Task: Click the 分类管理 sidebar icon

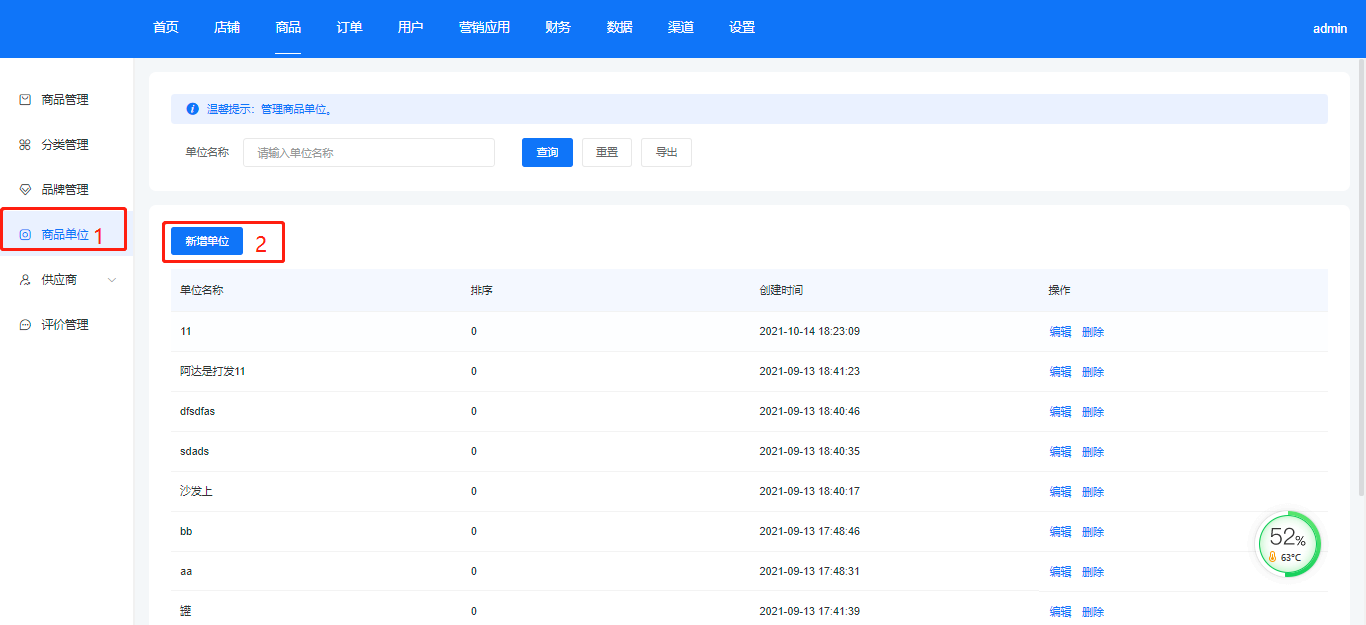Action: coord(25,145)
